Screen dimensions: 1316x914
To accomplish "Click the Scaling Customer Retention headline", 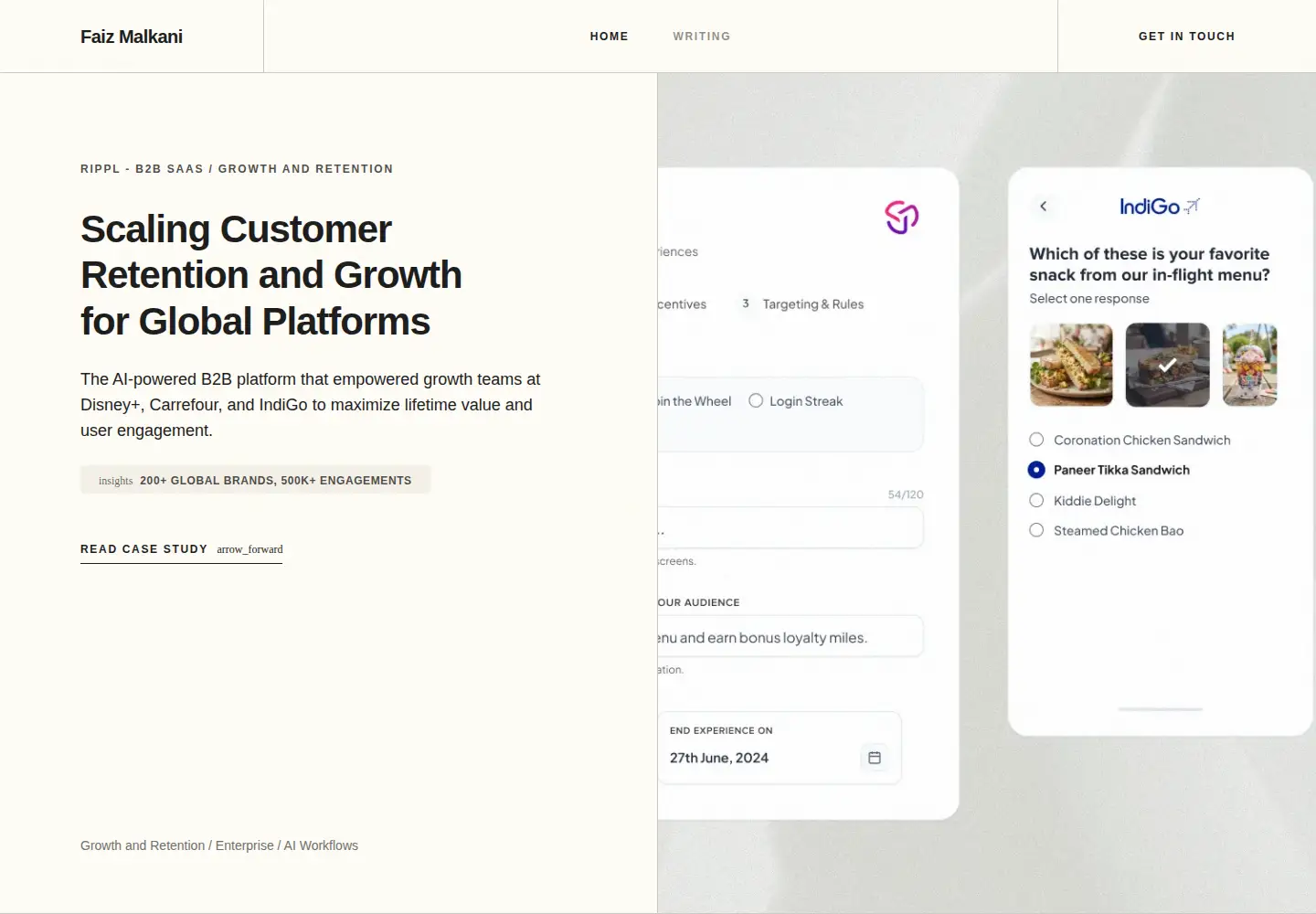I will 271,275.
